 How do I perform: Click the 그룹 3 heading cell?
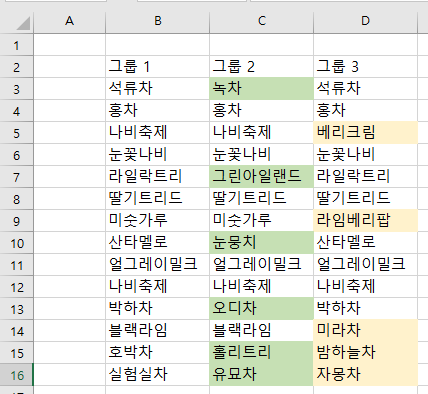365,67
